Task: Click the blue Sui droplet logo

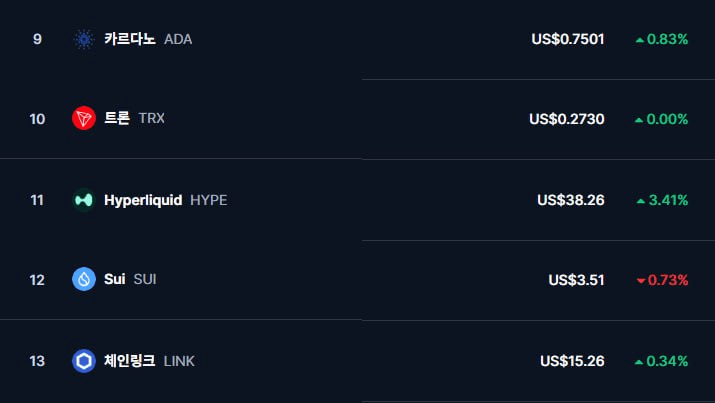Action: click(x=84, y=279)
